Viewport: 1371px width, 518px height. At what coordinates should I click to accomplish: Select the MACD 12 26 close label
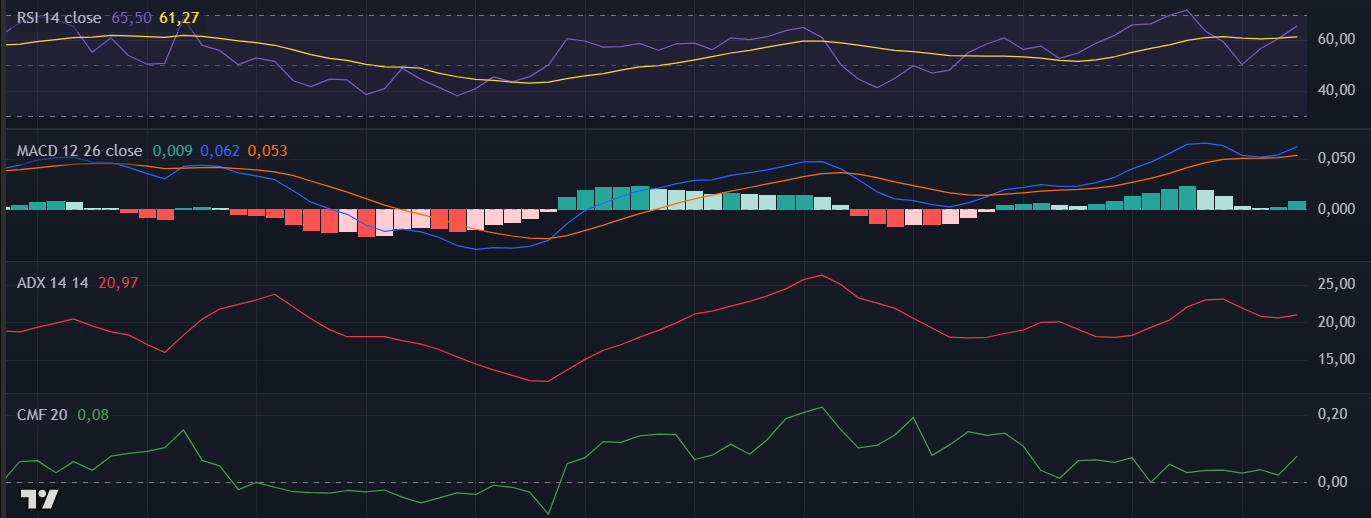[x=80, y=151]
